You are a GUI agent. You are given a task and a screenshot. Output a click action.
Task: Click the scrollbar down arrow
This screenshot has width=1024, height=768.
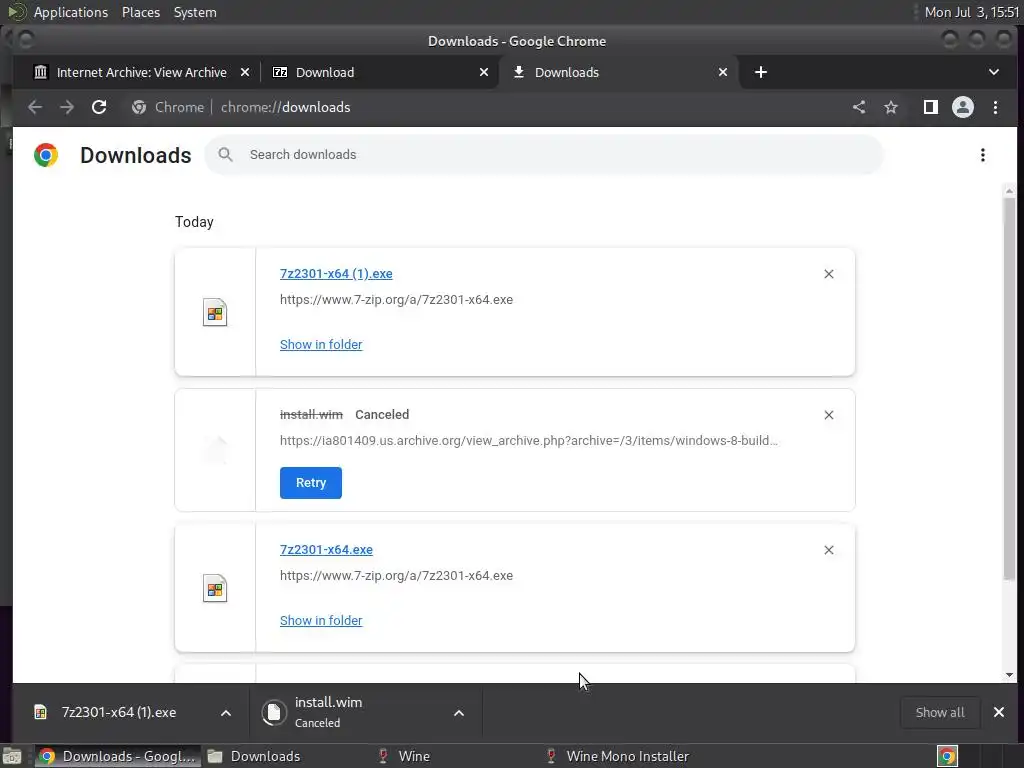(x=1009, y=675)
